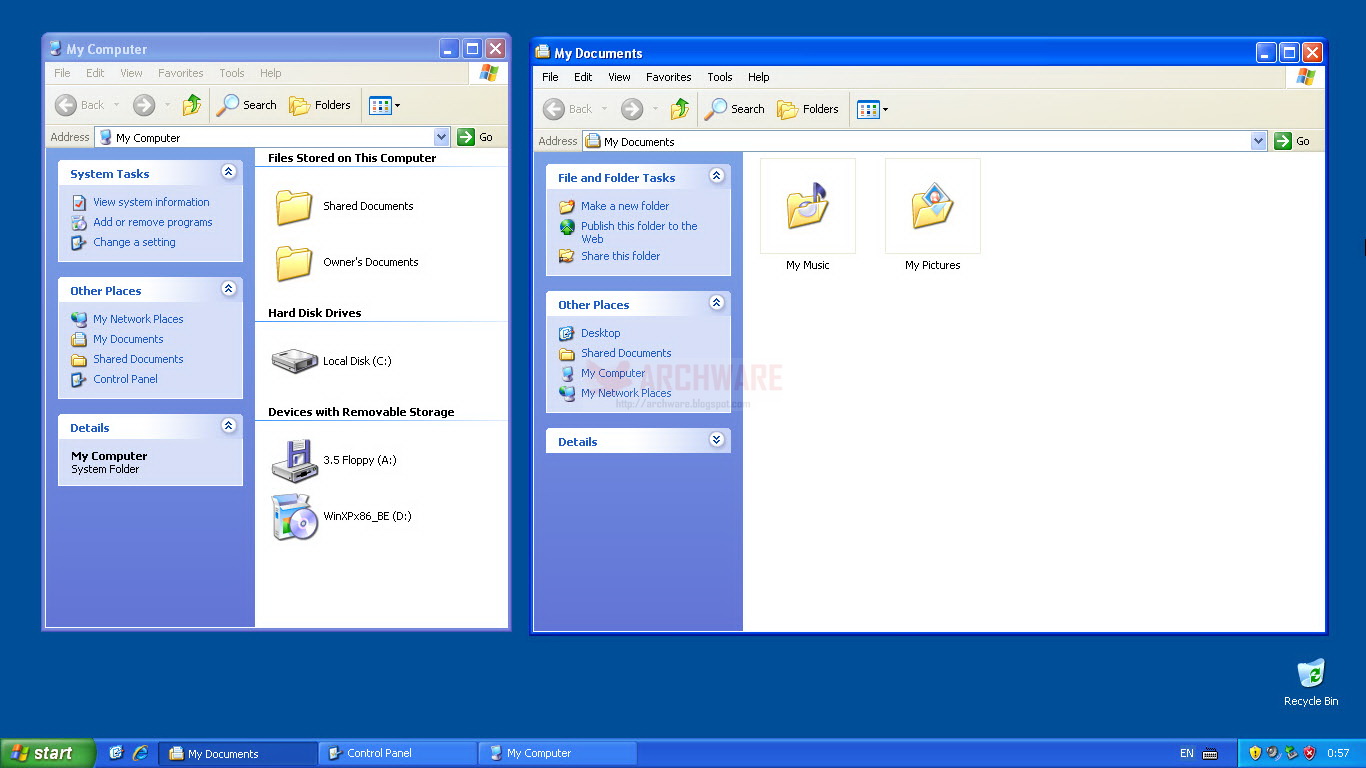Click the Up folder icon in My Documents window
The width and height of the screenshot is (1366, 768).
pyautogui.click(x=680, y=109)
